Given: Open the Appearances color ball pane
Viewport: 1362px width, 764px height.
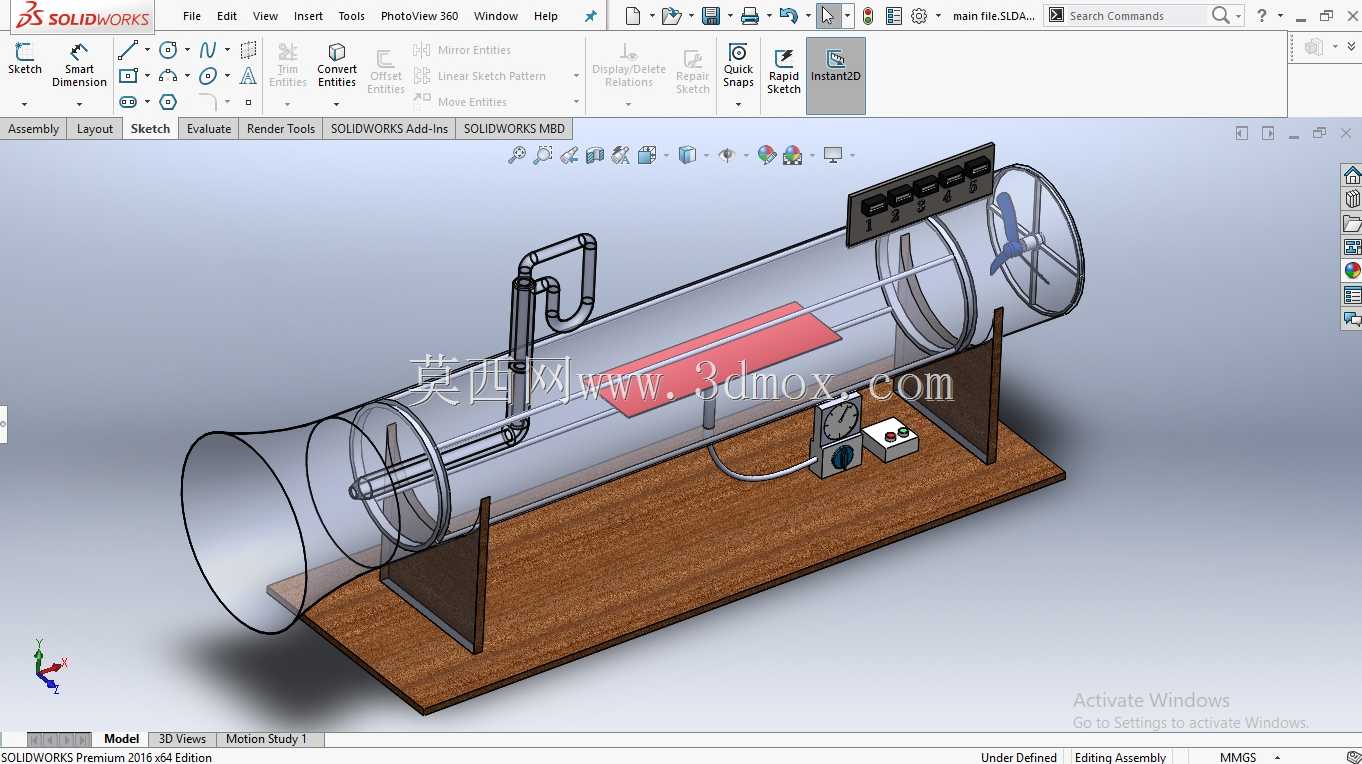Looking at the screenshot, I should (1352, 271).
